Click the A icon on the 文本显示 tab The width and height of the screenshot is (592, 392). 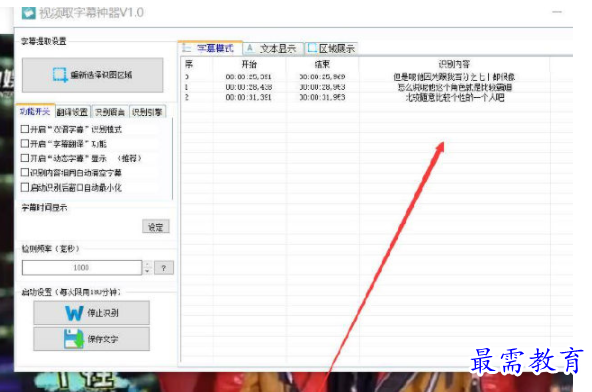point(250,48)
